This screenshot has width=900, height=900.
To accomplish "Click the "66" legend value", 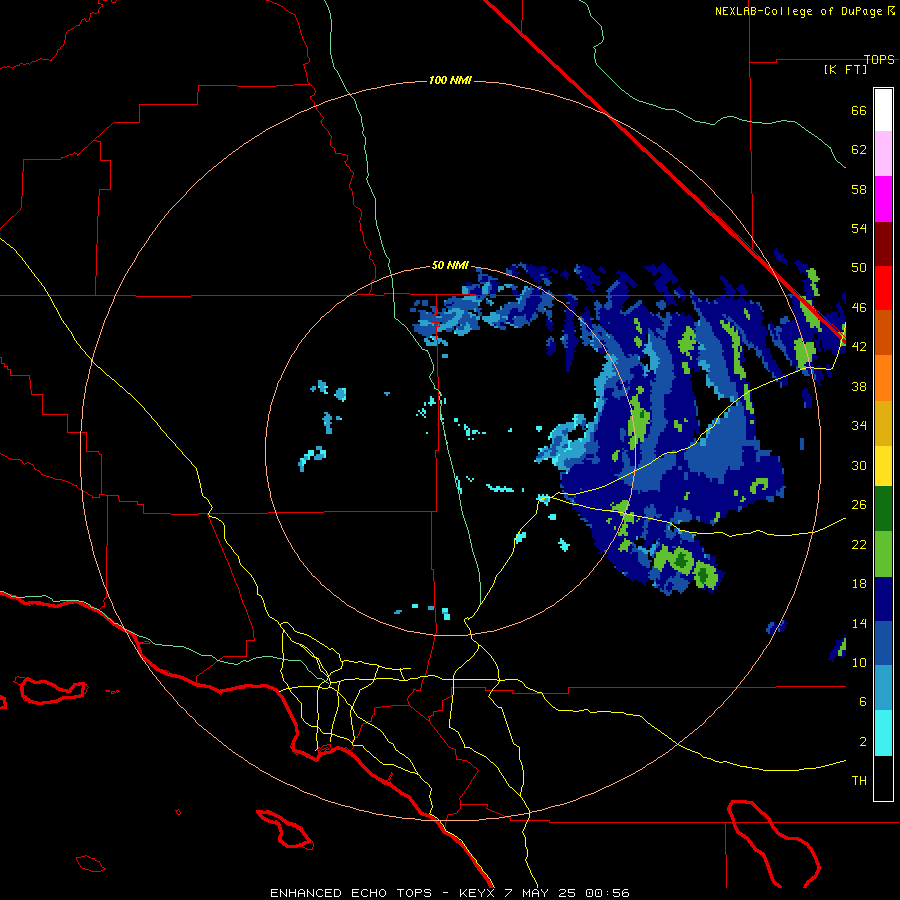I will pyautogui.click(x=859, y=110).
